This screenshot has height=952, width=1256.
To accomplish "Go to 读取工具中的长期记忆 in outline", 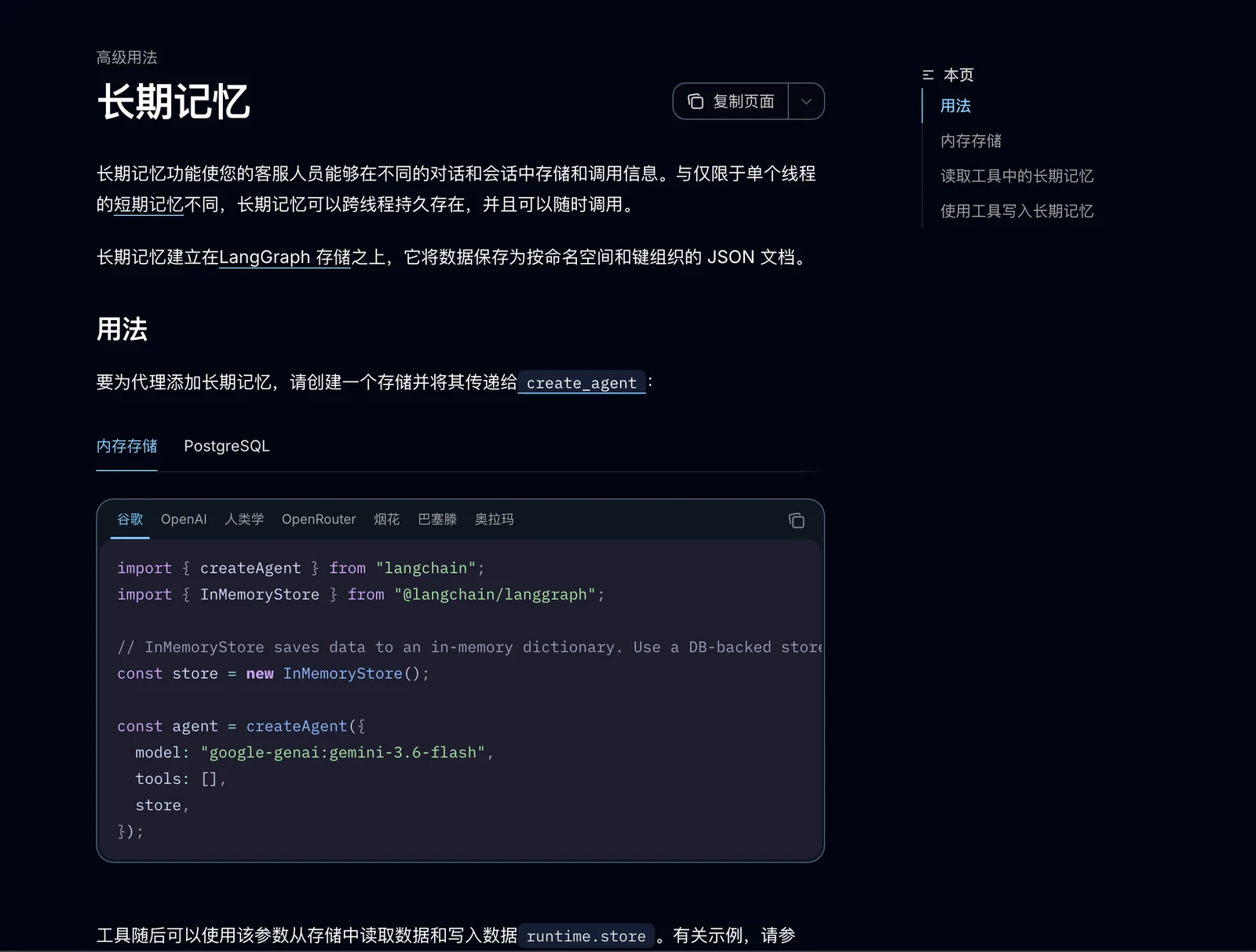I will point(1017,176).
